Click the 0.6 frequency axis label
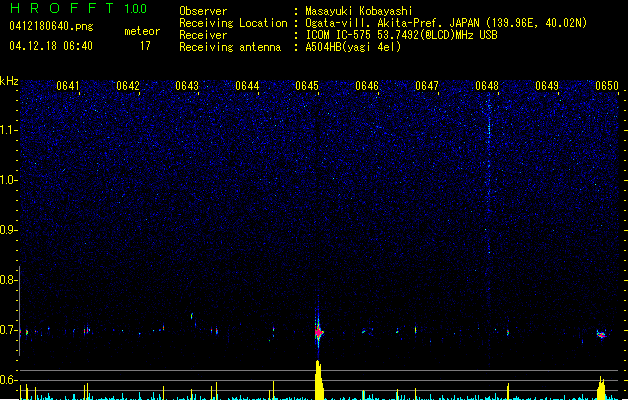The height and width of the screenshot is (400, 629). (8, 380)
